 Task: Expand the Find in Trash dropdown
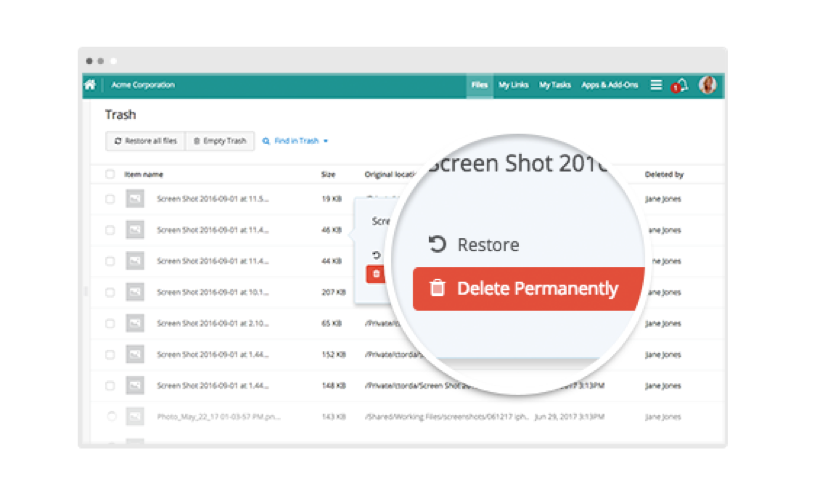tap(326, 141)
